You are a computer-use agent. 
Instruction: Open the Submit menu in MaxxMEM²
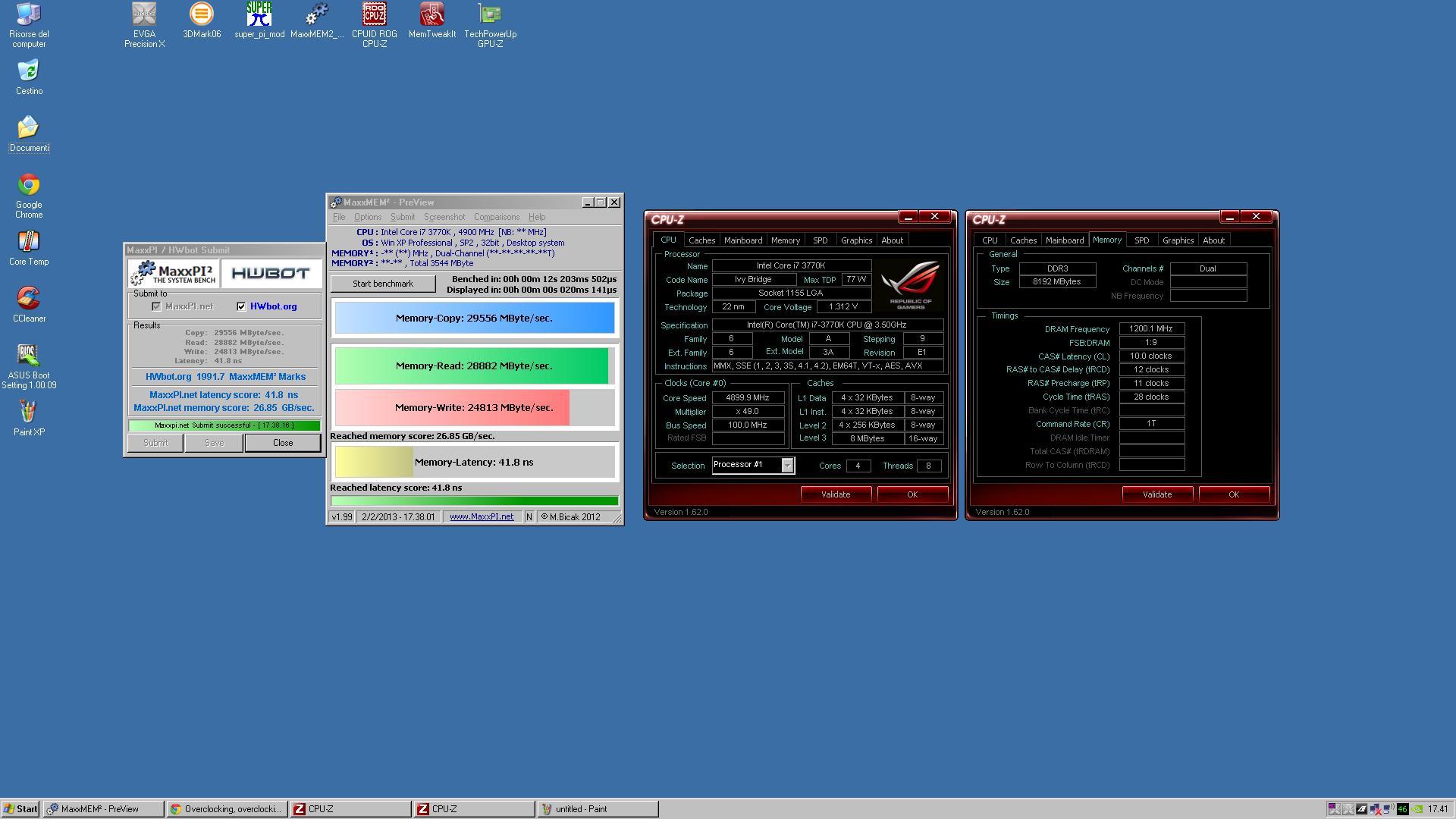(x=403, y=218)
